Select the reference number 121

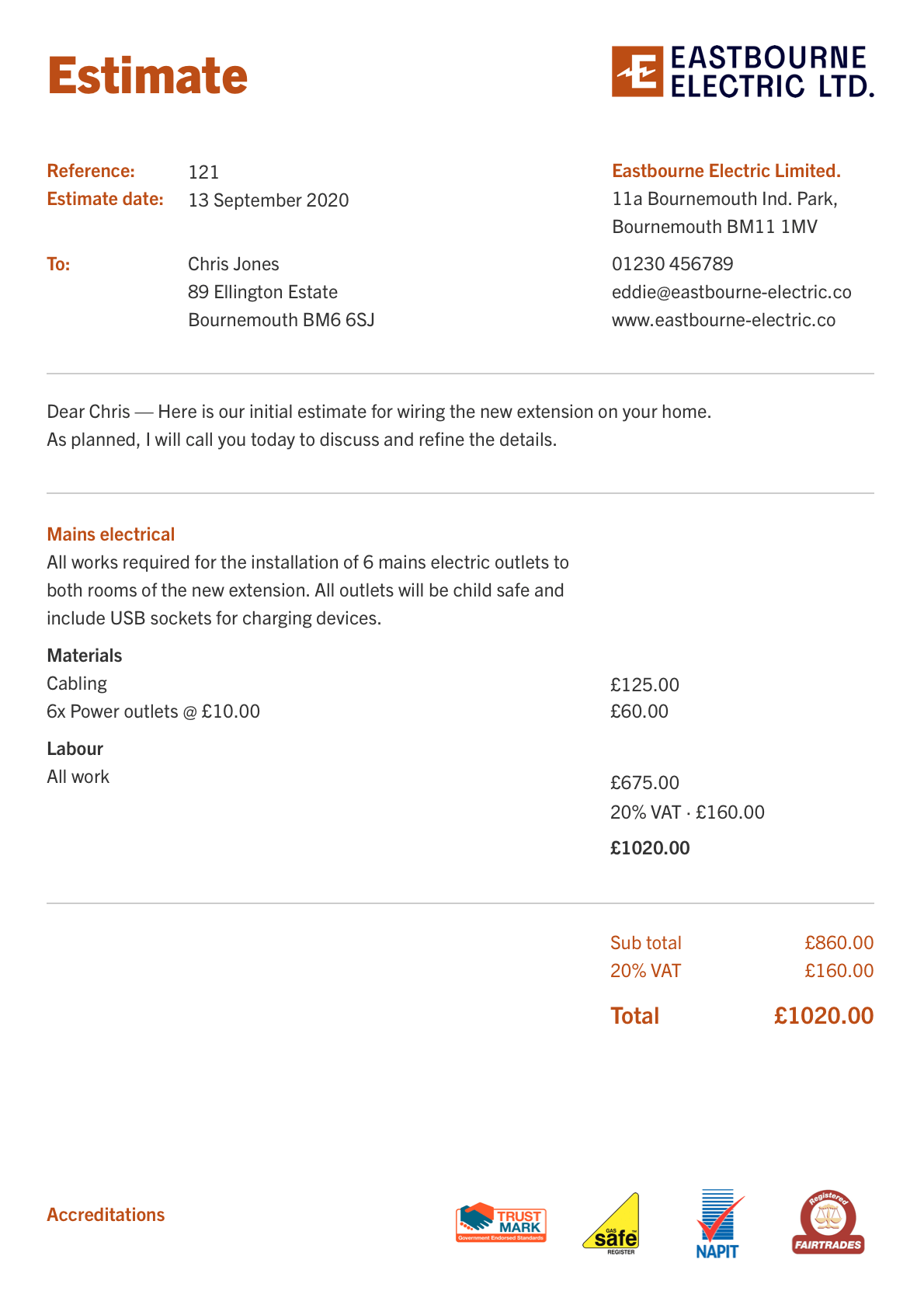point(203,172)
